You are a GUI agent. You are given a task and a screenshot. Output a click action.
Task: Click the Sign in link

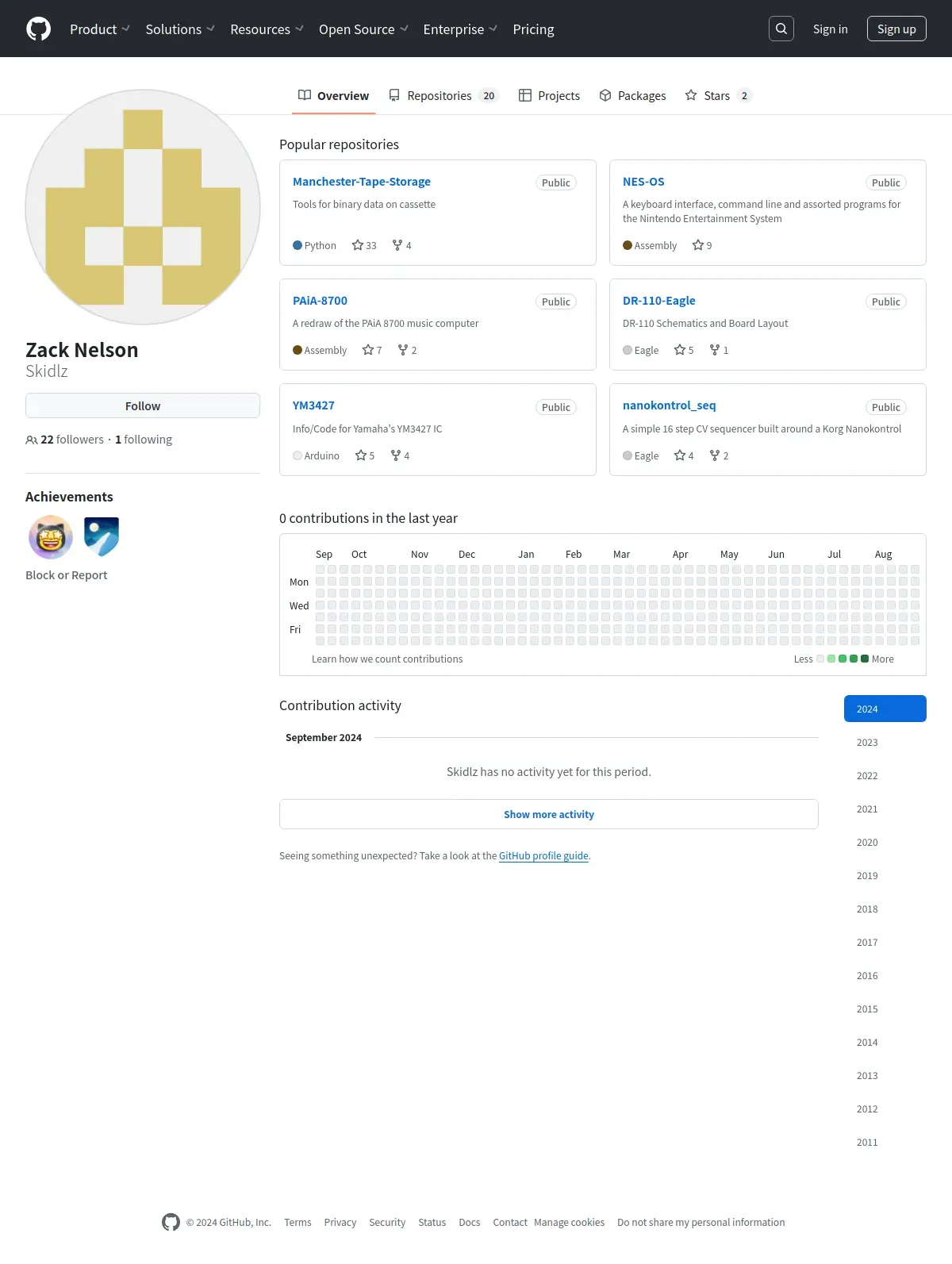tap(830, 29)
